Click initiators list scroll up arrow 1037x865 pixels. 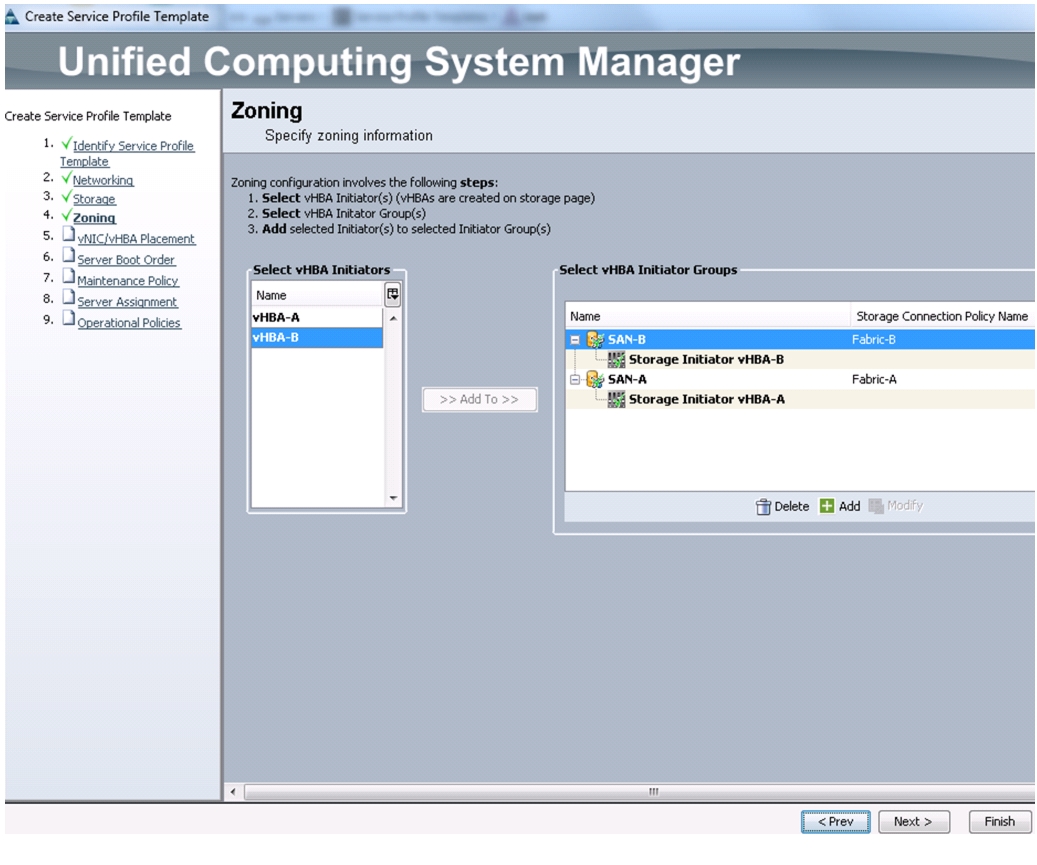(393, 319)
